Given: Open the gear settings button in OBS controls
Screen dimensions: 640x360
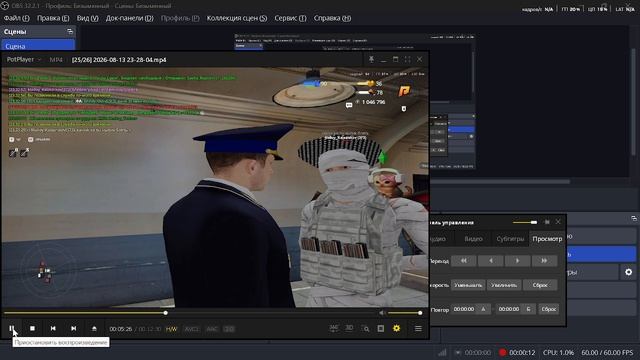Looking at the screenshot, I should tap(629, 272).
